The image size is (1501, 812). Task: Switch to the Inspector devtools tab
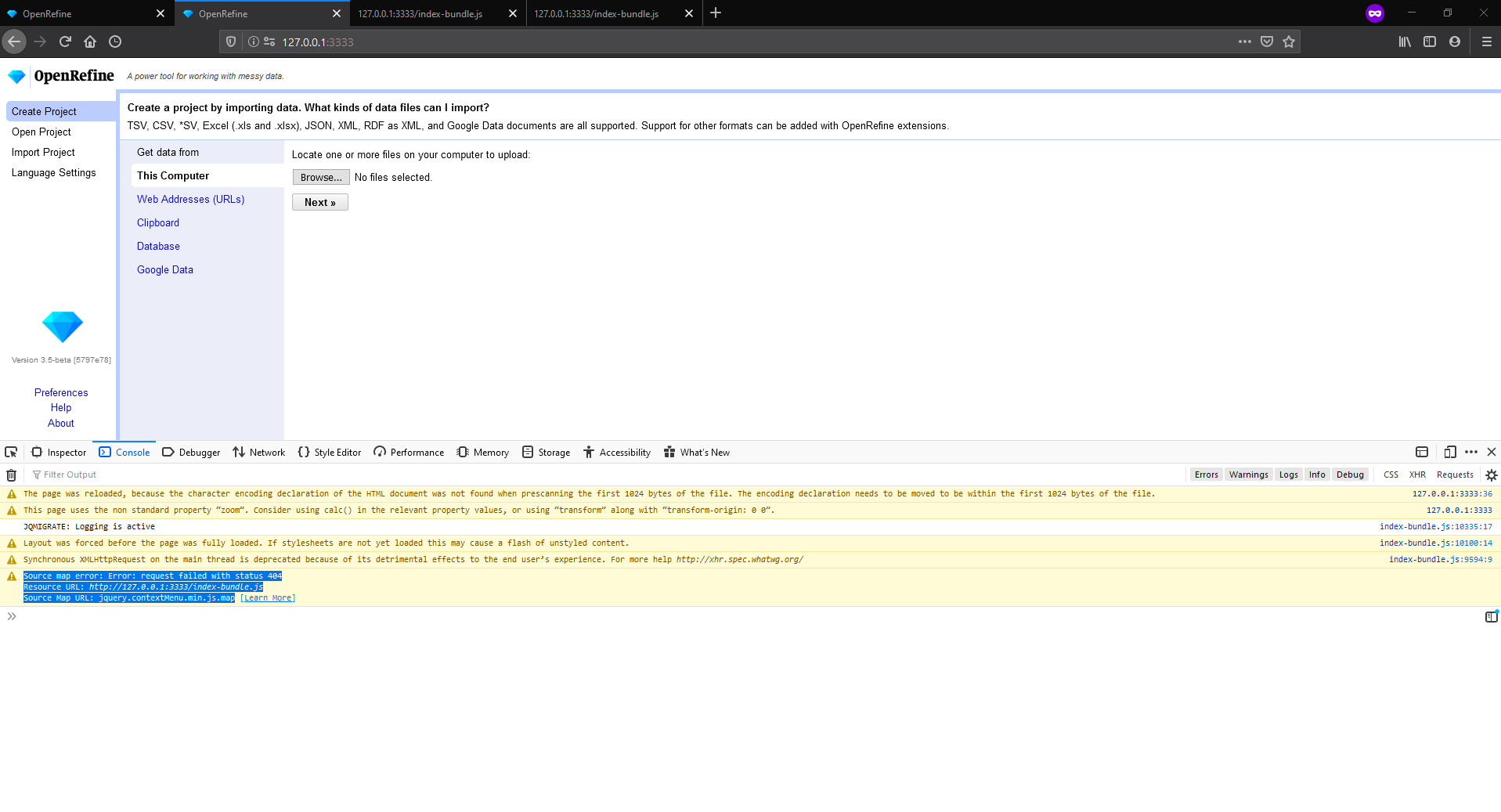(59, 452)
